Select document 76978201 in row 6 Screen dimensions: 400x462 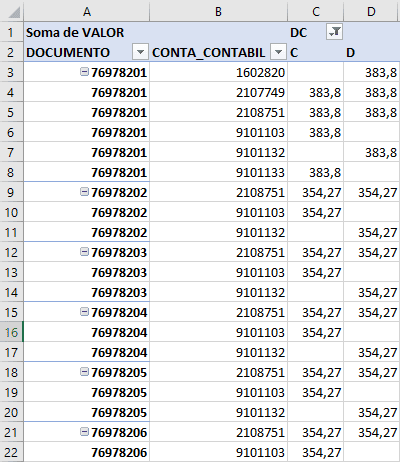pyautogui.click(x=87, y=132)
